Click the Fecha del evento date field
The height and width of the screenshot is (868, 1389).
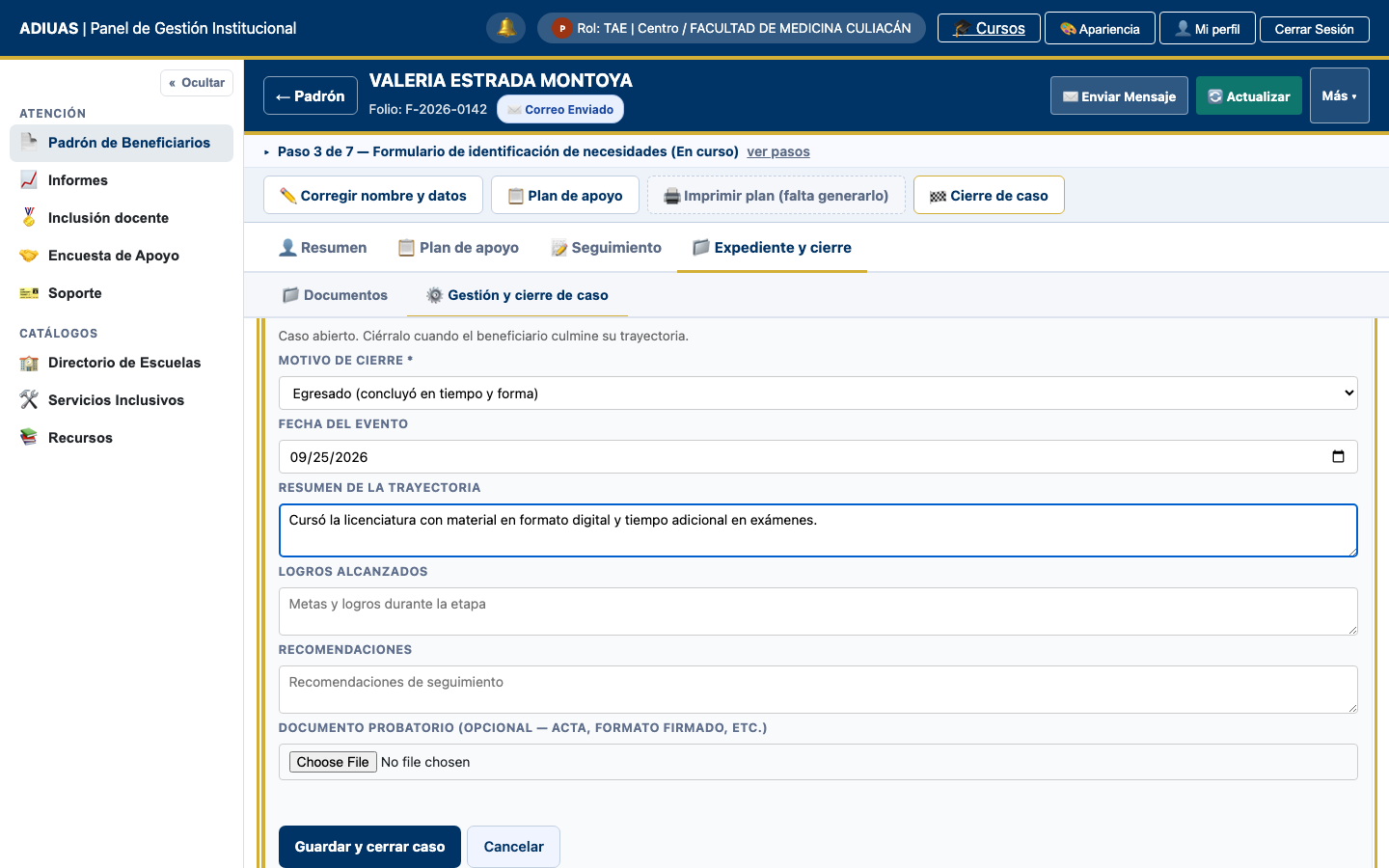(818, 456)
